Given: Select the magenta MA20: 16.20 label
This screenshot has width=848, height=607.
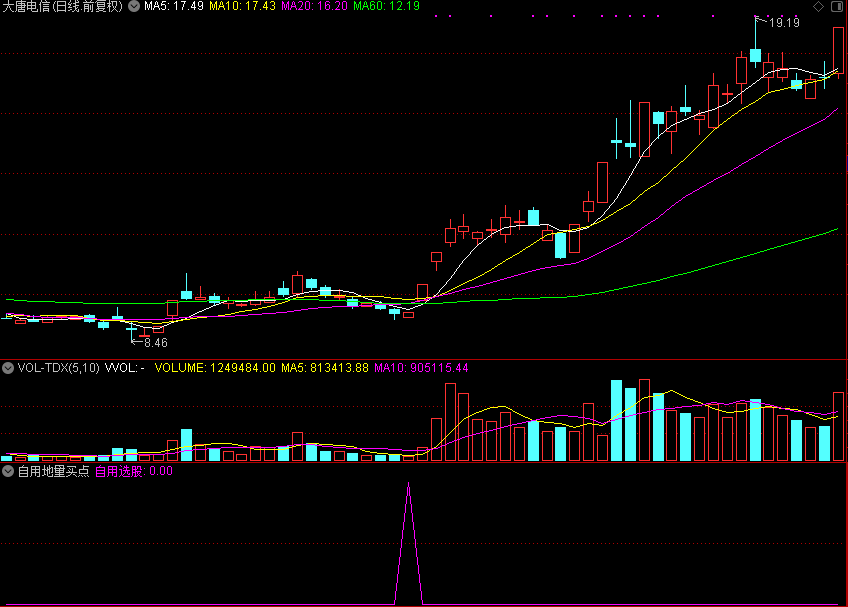Looking at the screenshot, I should 315,7.
